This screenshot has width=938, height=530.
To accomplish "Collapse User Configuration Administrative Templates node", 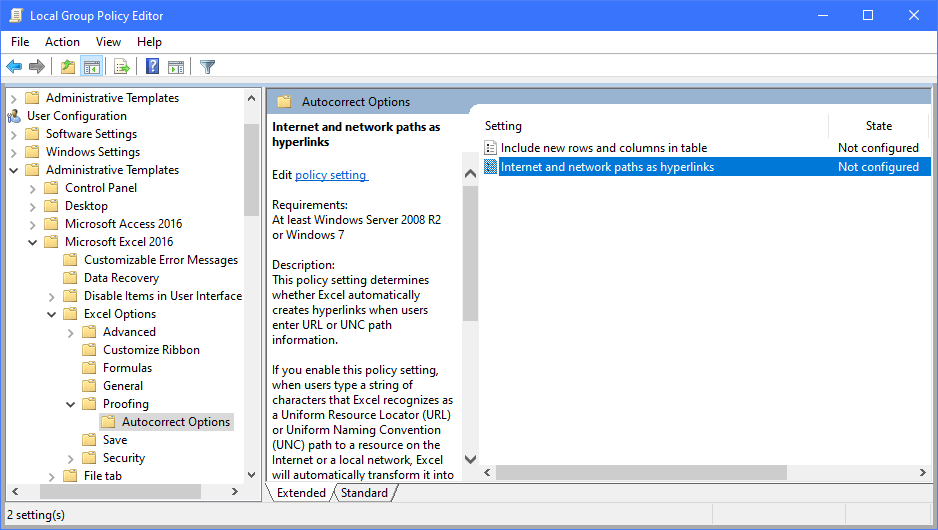I will [x=14, y=170].
